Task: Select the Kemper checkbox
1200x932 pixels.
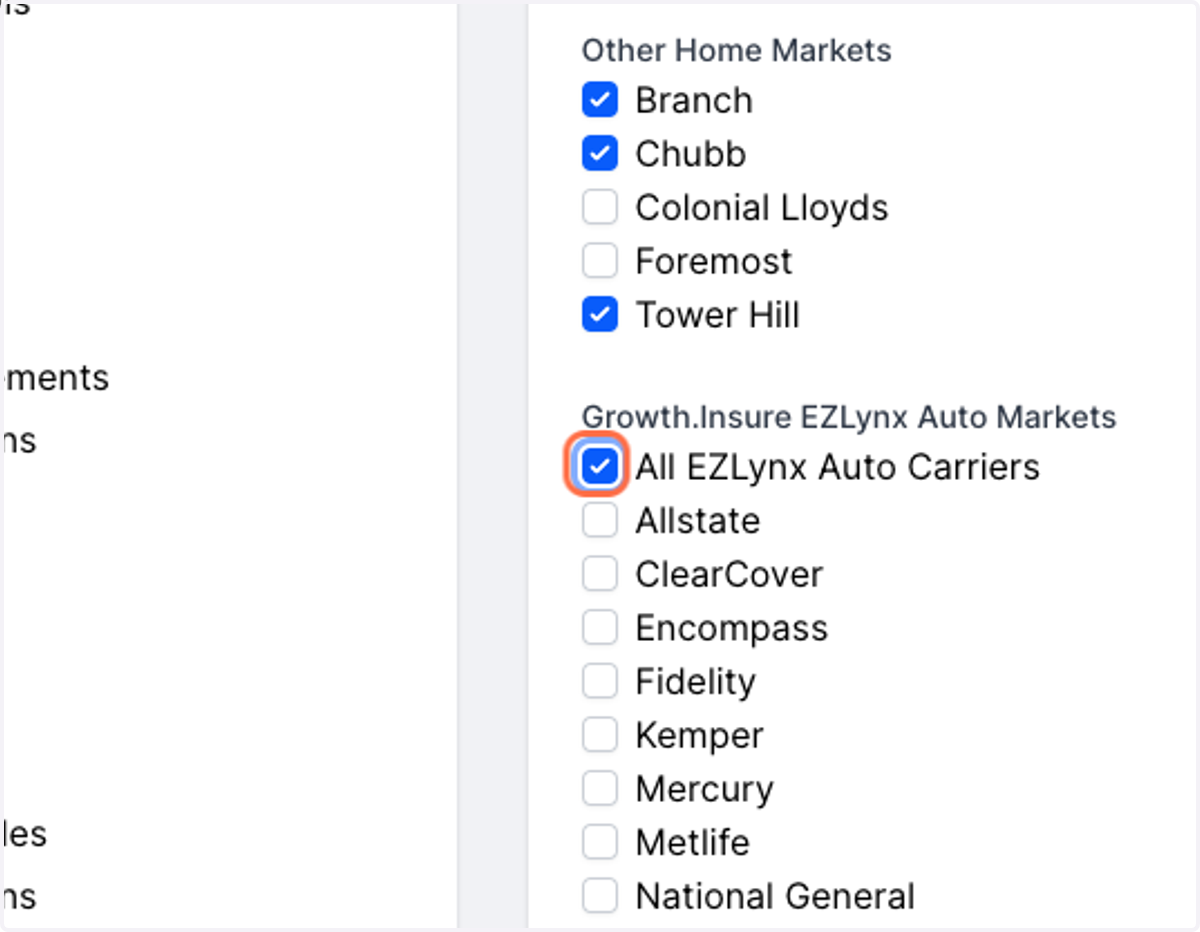Action: coord(600,735)
